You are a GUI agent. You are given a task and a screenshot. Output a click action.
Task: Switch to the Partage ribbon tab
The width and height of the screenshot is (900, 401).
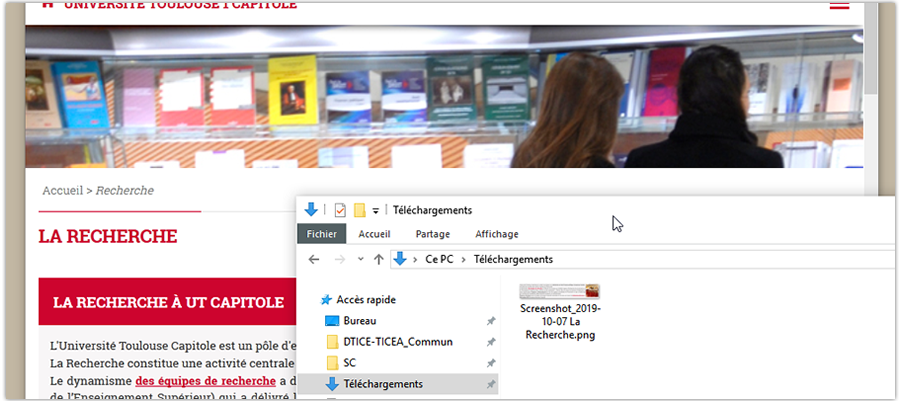coord(433,234)
